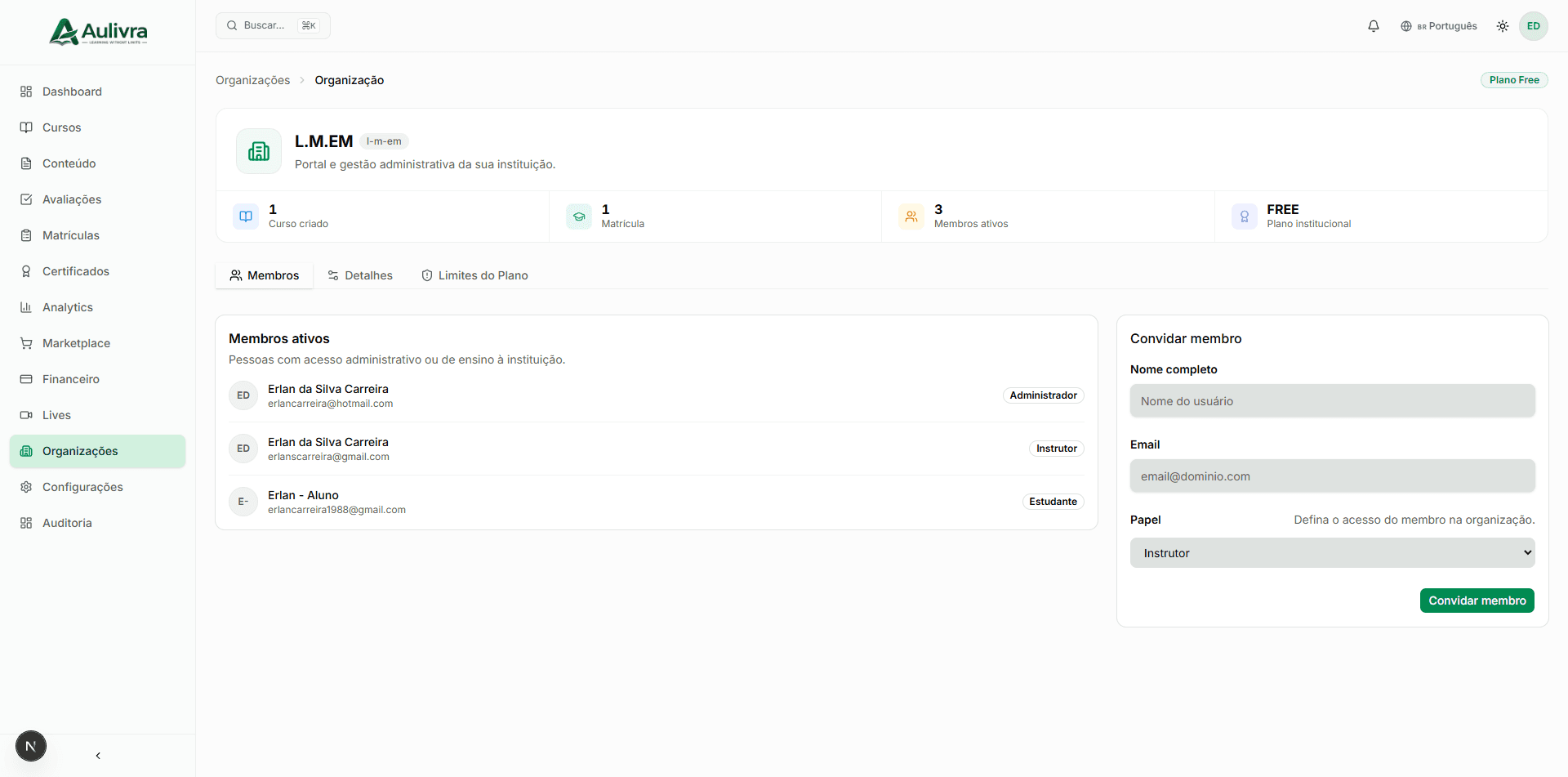Go to Dashboard menu item
The height and width of the screenshot is (777, 1568).
[x=97, y=92]
